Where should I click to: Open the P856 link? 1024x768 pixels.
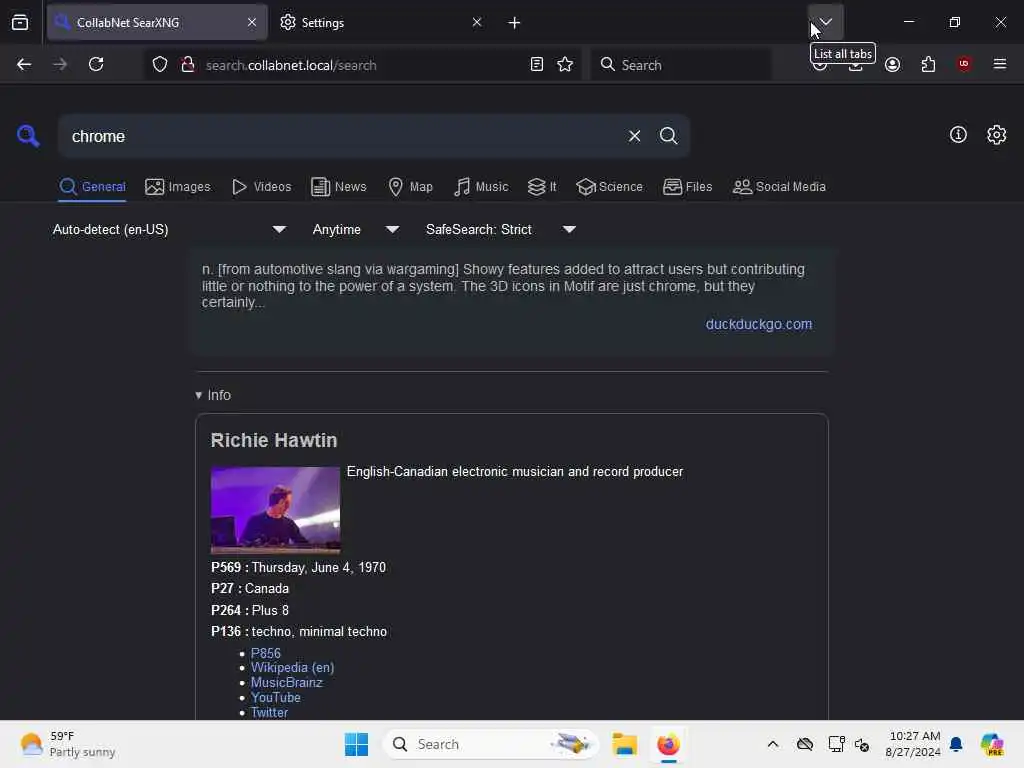point(266,653)
